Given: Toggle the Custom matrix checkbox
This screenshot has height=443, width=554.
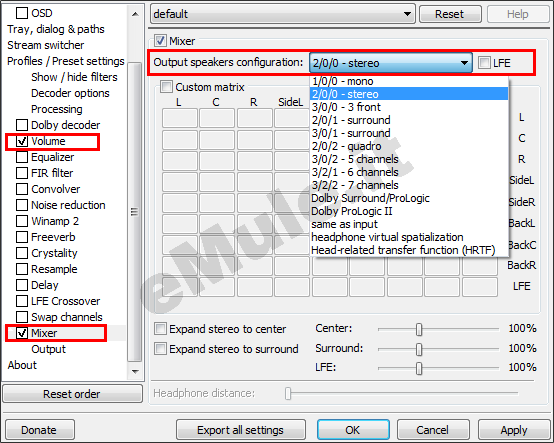Looking at the screenshot, I should point(166,87).
